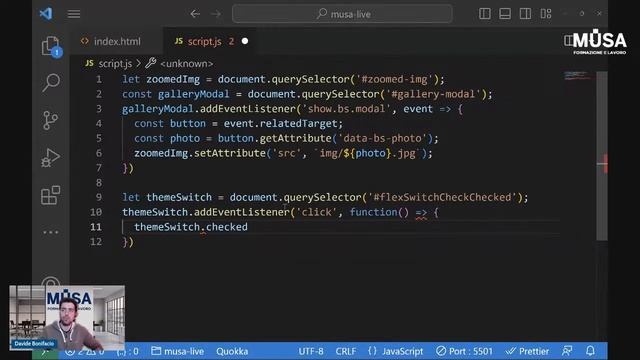
Task: Click the Quokka status bar item
Action: (x=232, y=351)
